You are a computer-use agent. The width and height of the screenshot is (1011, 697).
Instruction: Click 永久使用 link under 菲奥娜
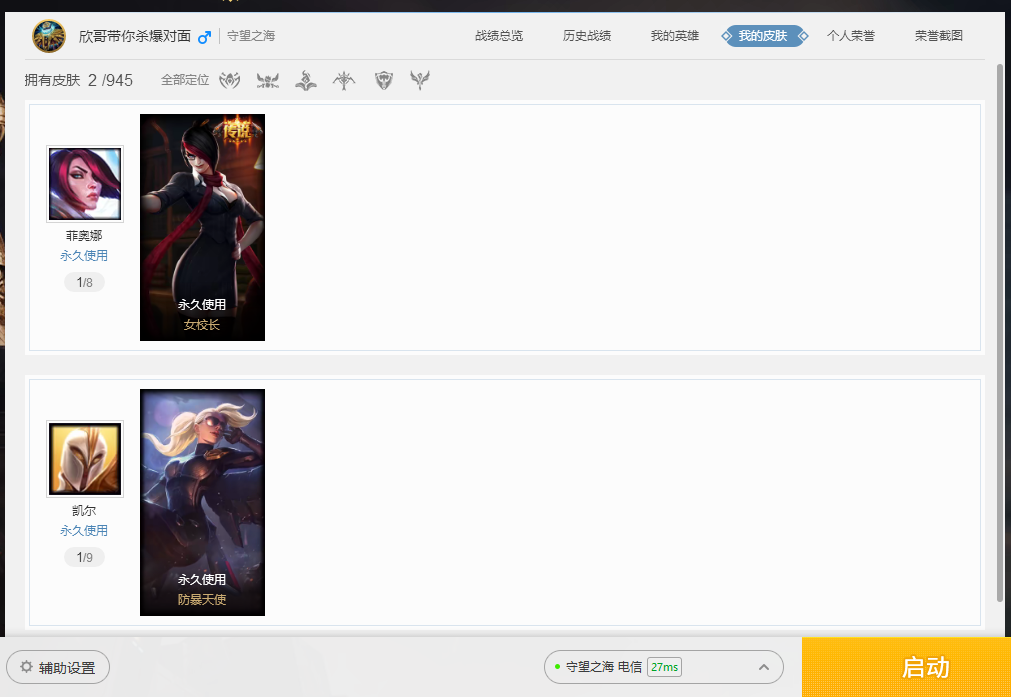tap(84, 256)
